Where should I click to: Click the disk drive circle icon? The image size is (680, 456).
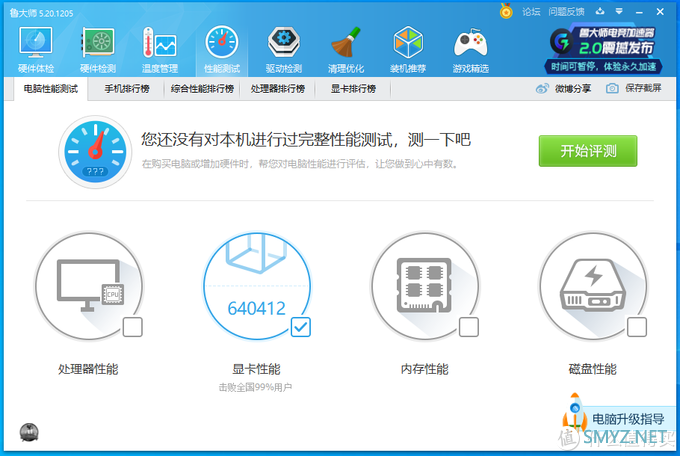point(593,286)
